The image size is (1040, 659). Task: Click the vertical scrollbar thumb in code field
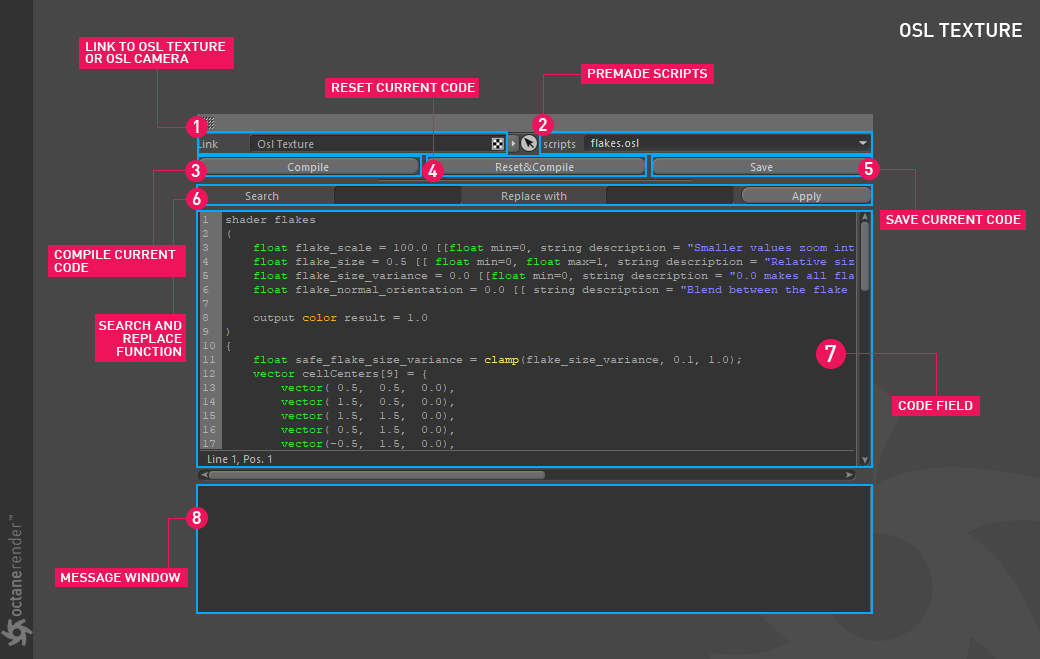click(x=864, y=258)
